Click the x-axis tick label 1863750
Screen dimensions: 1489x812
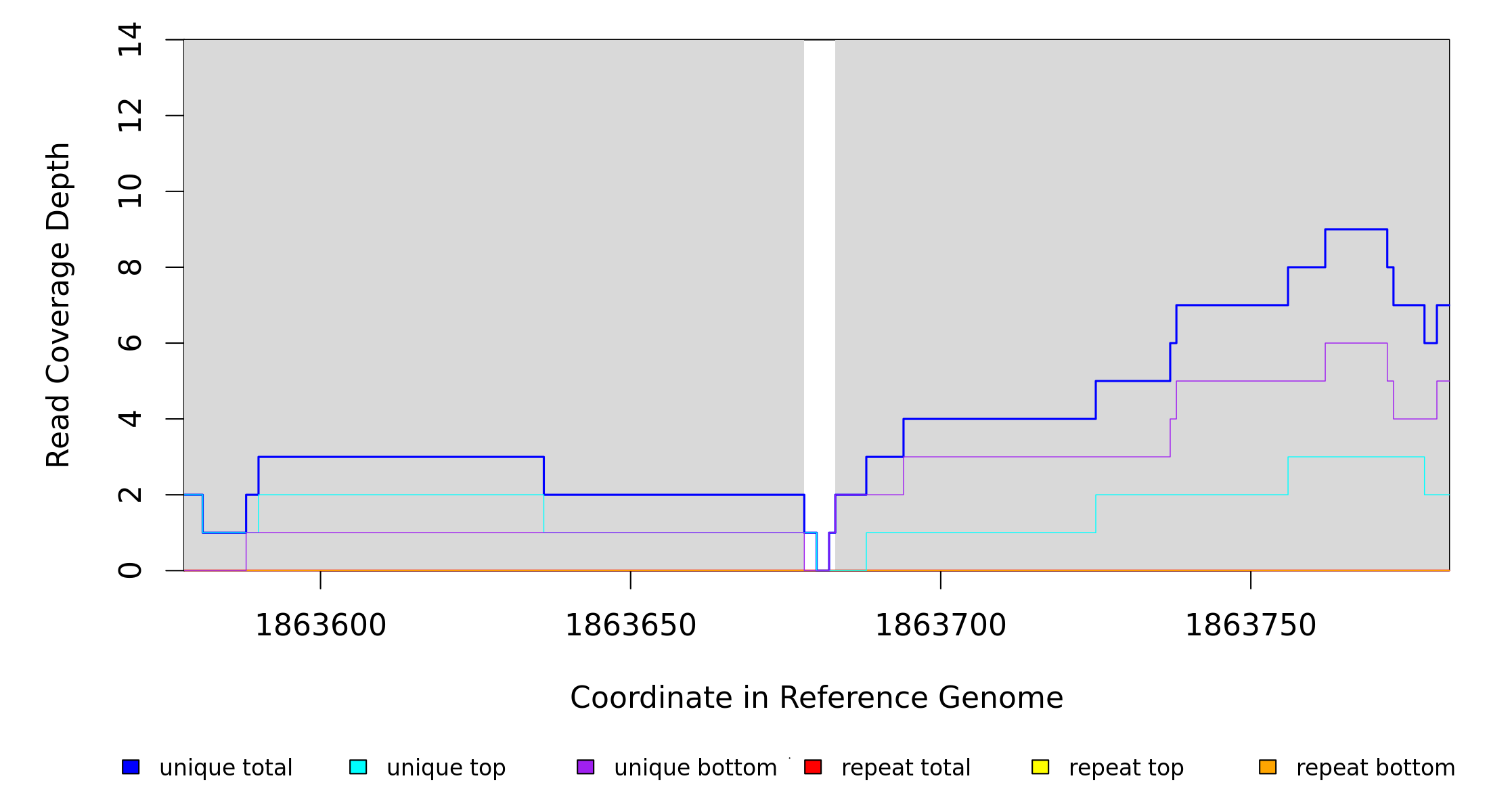coord(1250,625)
